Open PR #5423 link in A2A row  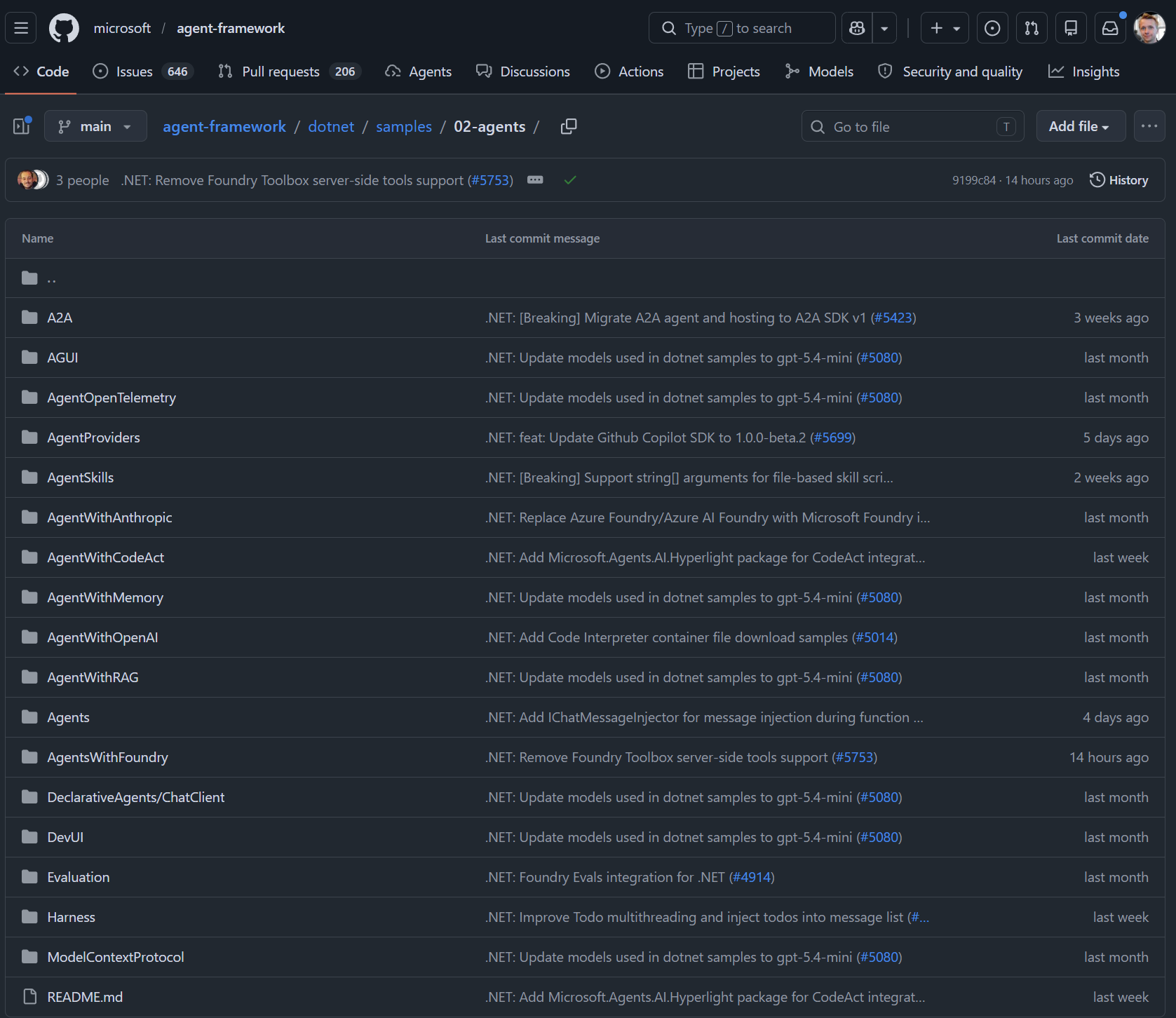click(x=893, y=318)
